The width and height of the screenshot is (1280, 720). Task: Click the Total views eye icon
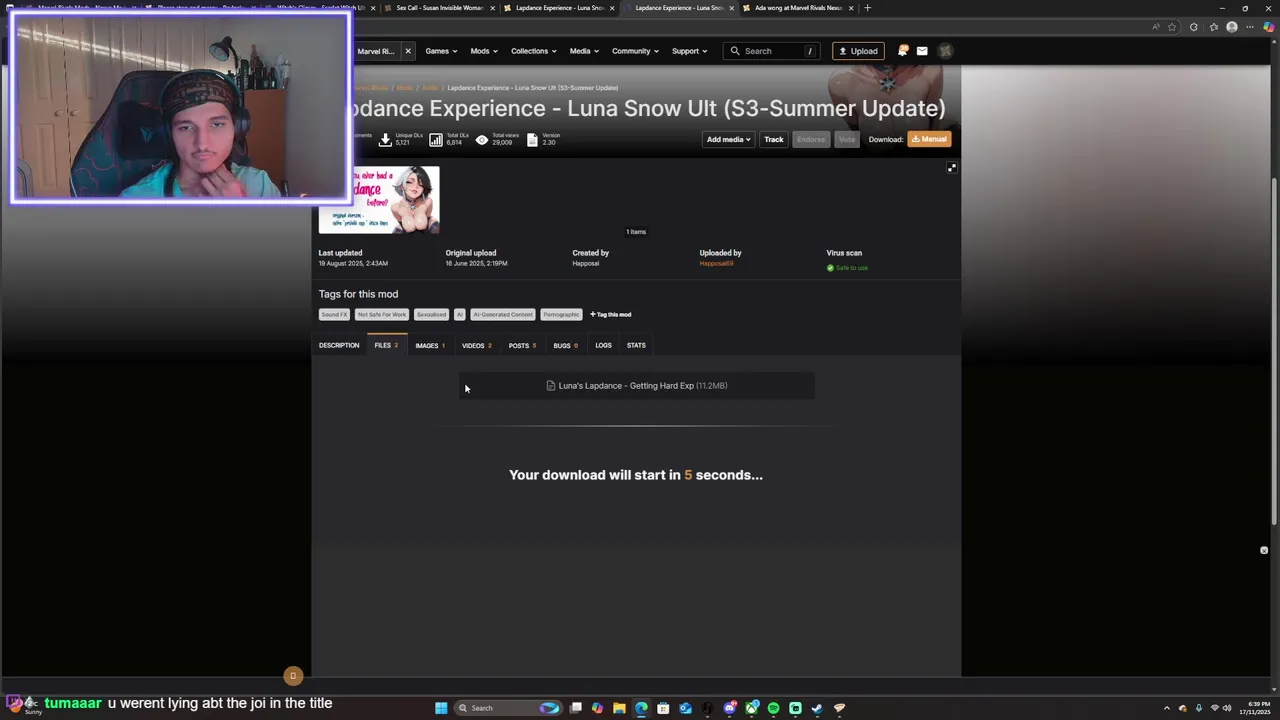[482, 140]
